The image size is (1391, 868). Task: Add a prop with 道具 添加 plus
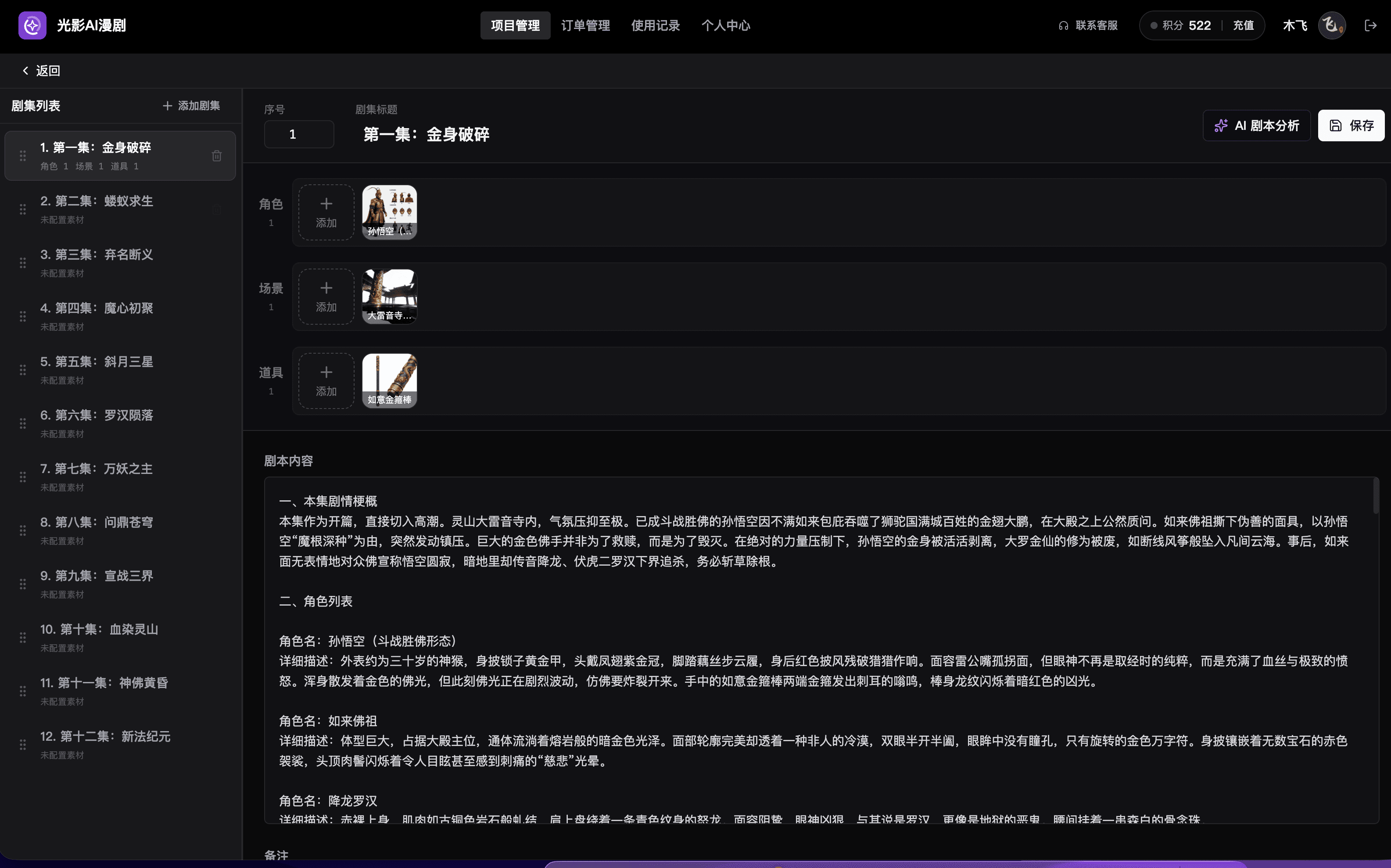coord(326,380)
